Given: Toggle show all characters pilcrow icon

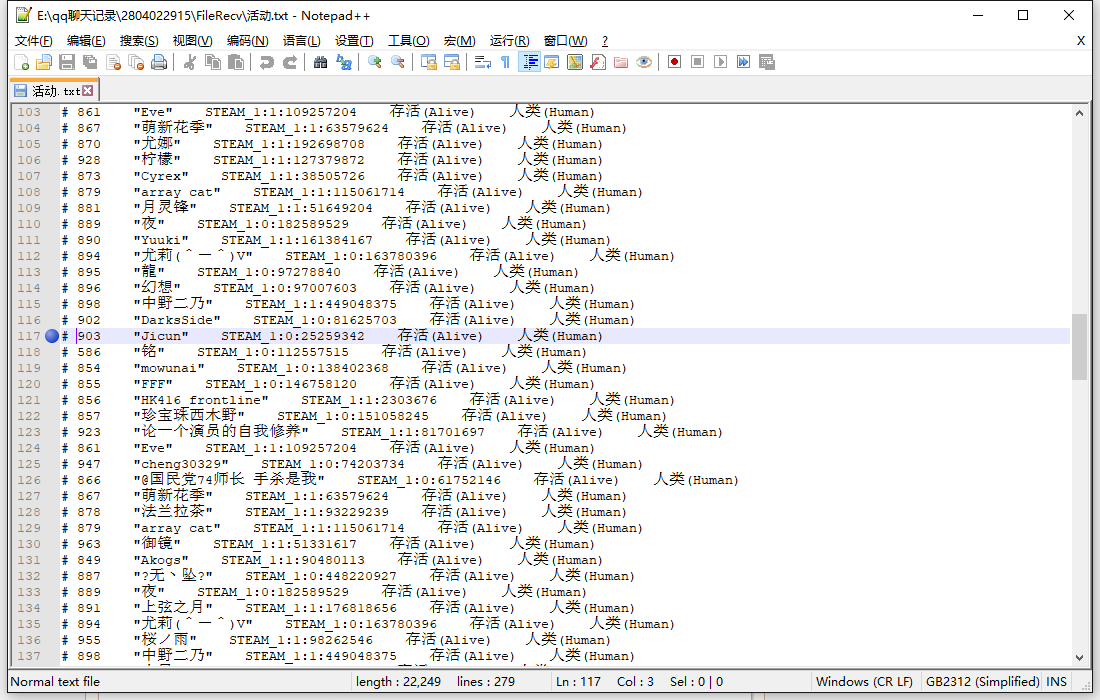Looking at the screenshot, I should [x=505, y=62].
